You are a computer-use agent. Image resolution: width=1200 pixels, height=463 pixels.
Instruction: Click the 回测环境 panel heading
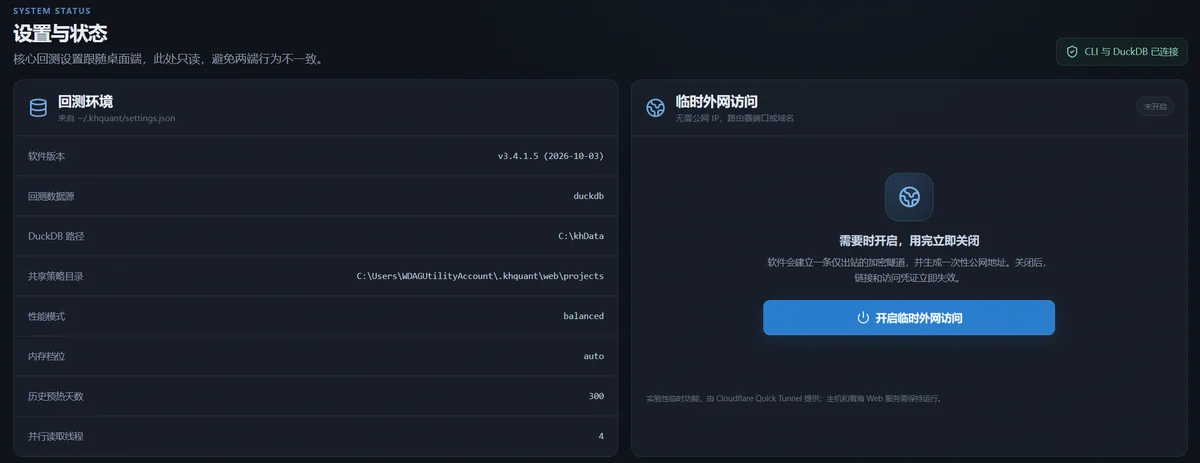pos(86,101)
